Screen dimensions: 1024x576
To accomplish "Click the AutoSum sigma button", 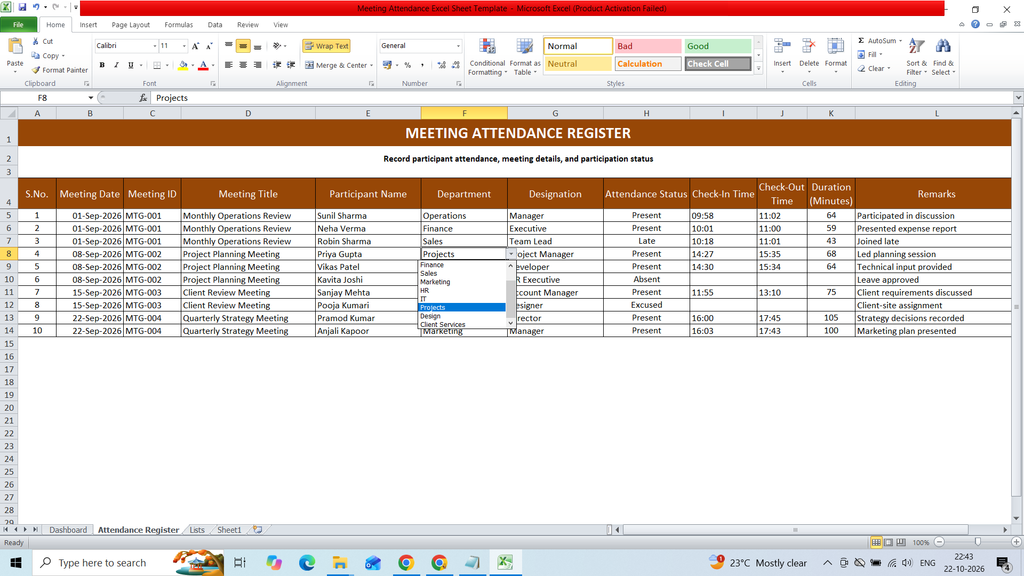I will (877, 40).
